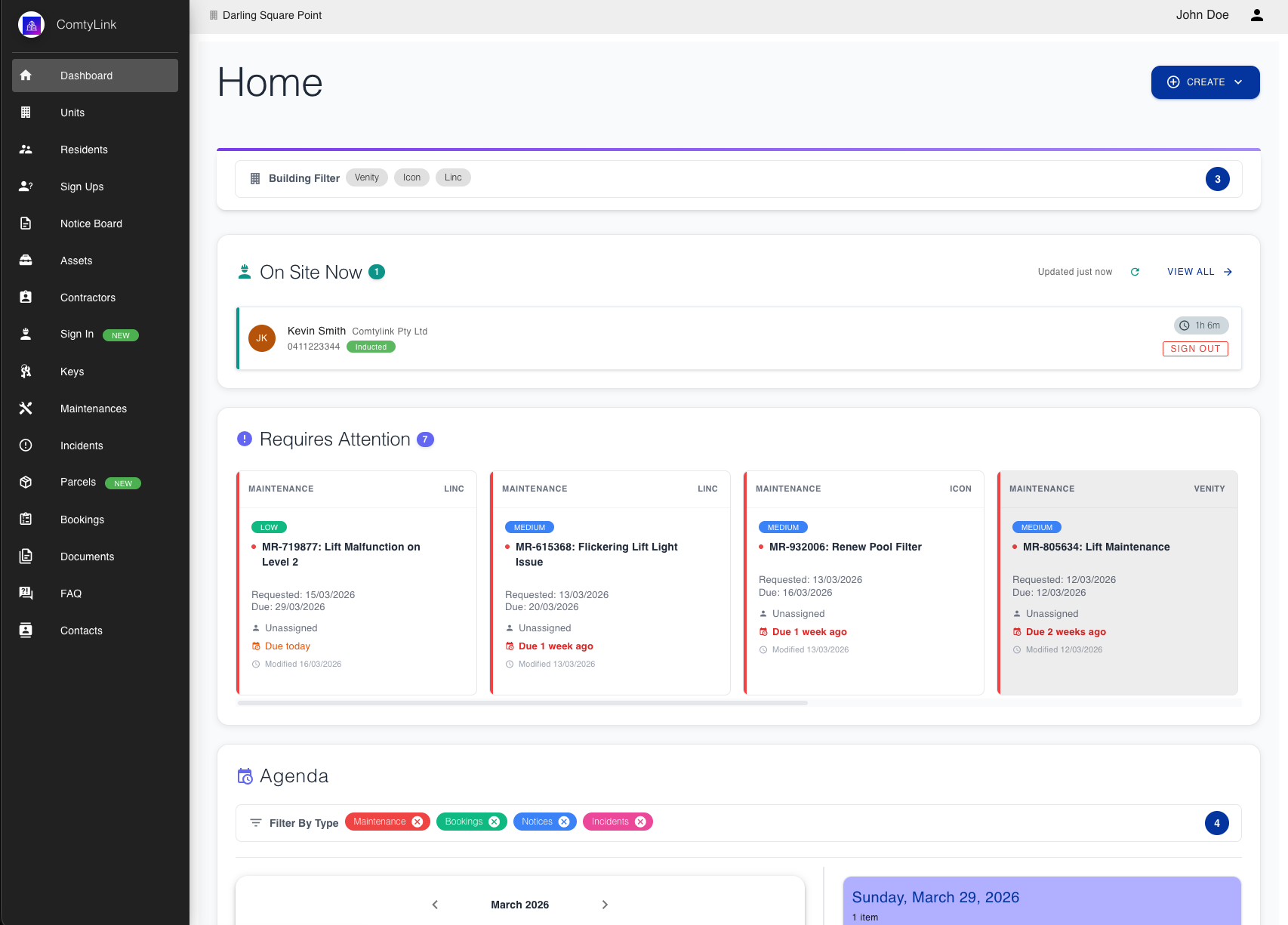Sign out Kevin Smith from site
The image size is (1288, 925).
pyautogui.click(x=1195, y=349)
